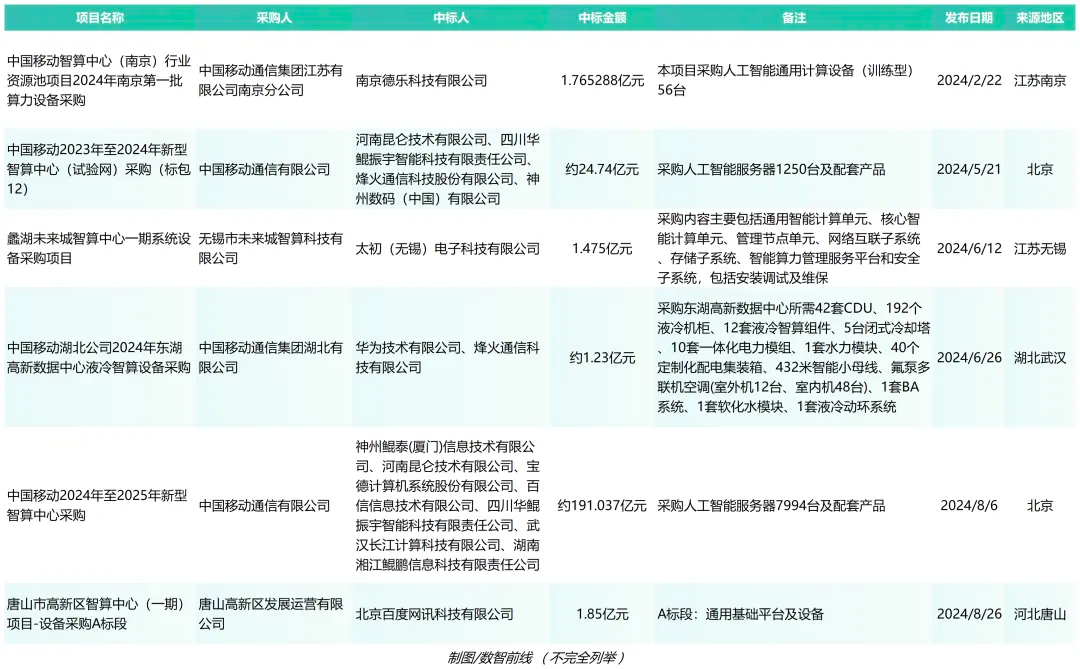Click the 南京德乐科技有限公司 winner cell
Image resolution: width=1080 pixels, height=669 pixels.
tap(422, 80)
